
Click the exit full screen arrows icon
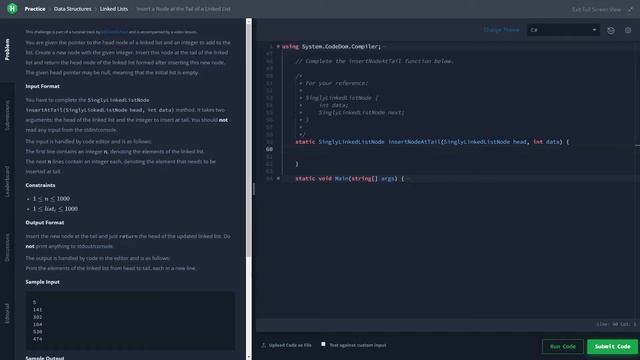[630, 9]
